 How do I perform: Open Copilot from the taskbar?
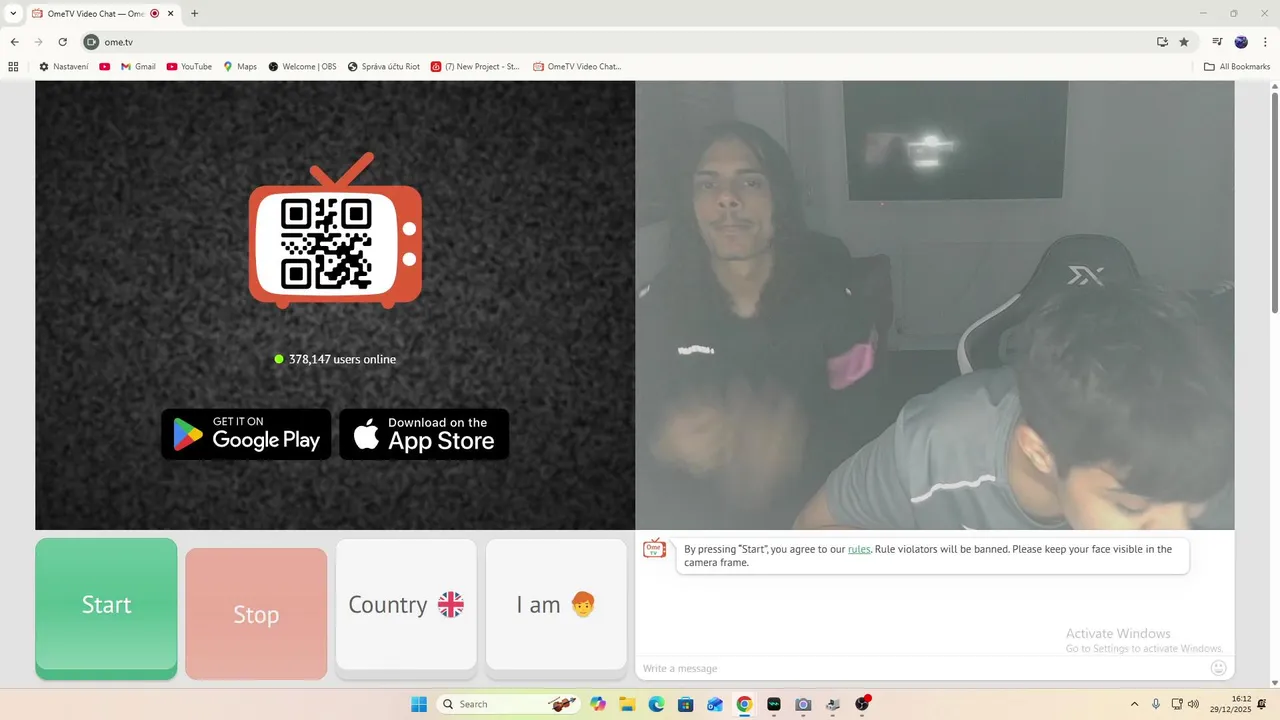598,704
